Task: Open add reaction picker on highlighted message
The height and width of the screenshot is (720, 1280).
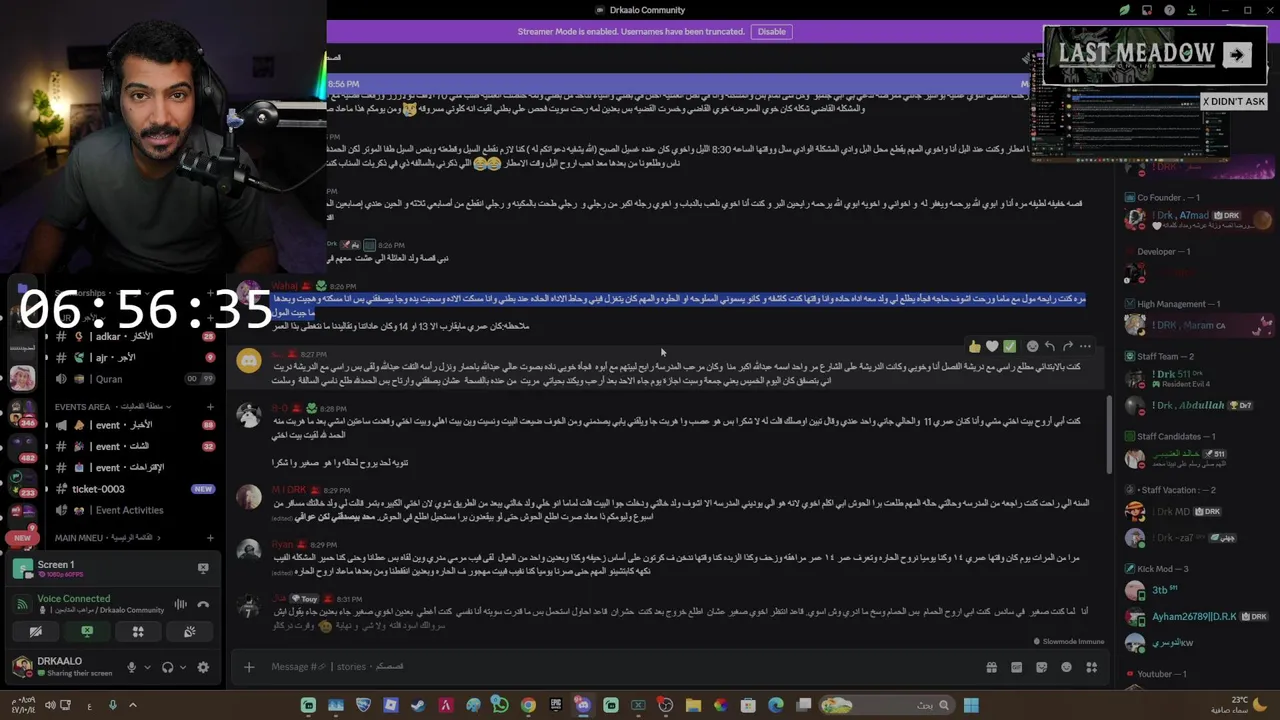Action: pos(1032,346)
